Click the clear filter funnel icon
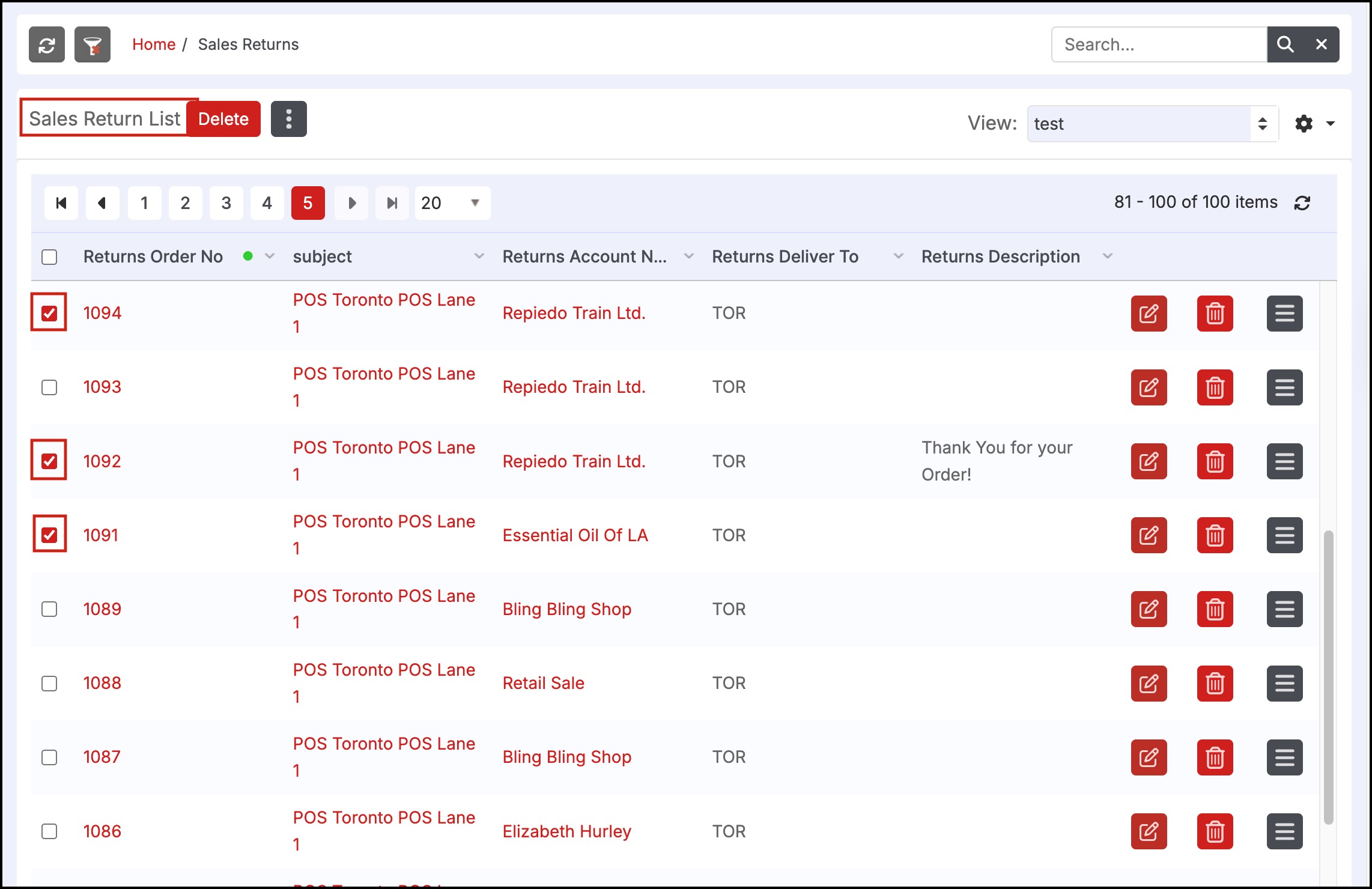Screen dimensions: 1372x889 click(x=93, y=44)
